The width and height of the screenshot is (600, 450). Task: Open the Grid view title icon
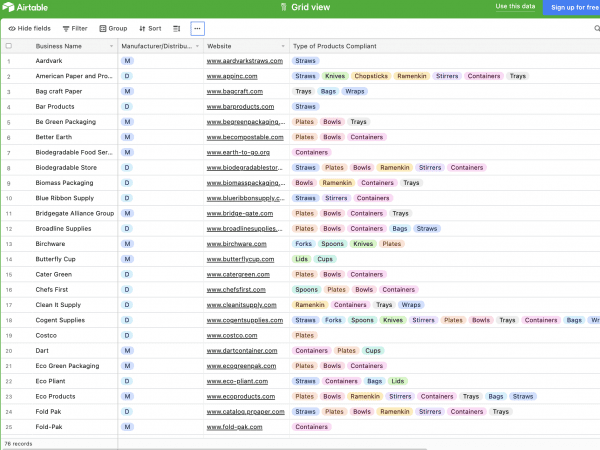click(283, 7)
